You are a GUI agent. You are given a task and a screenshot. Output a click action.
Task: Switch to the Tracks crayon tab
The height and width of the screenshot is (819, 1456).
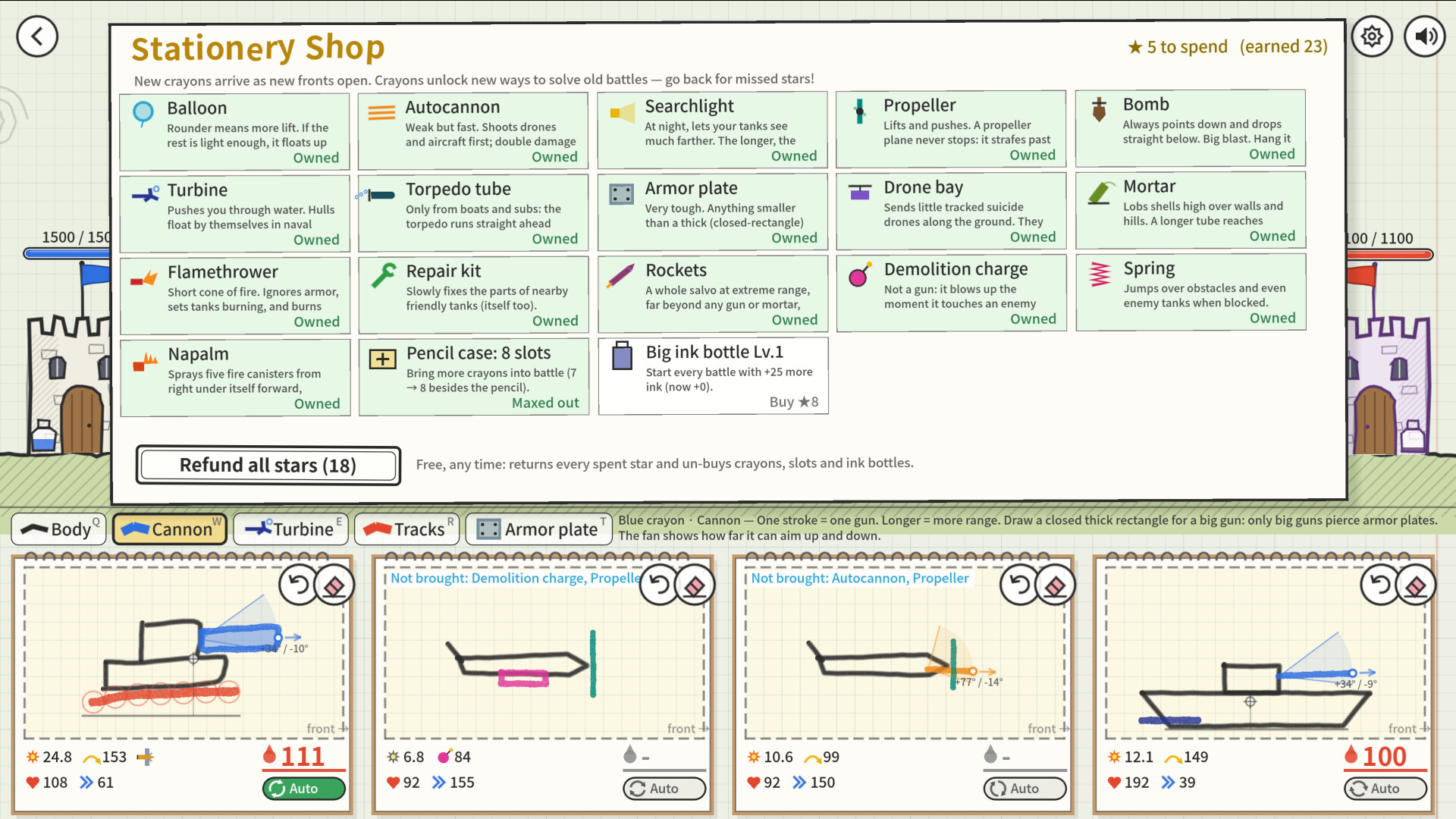406,529
